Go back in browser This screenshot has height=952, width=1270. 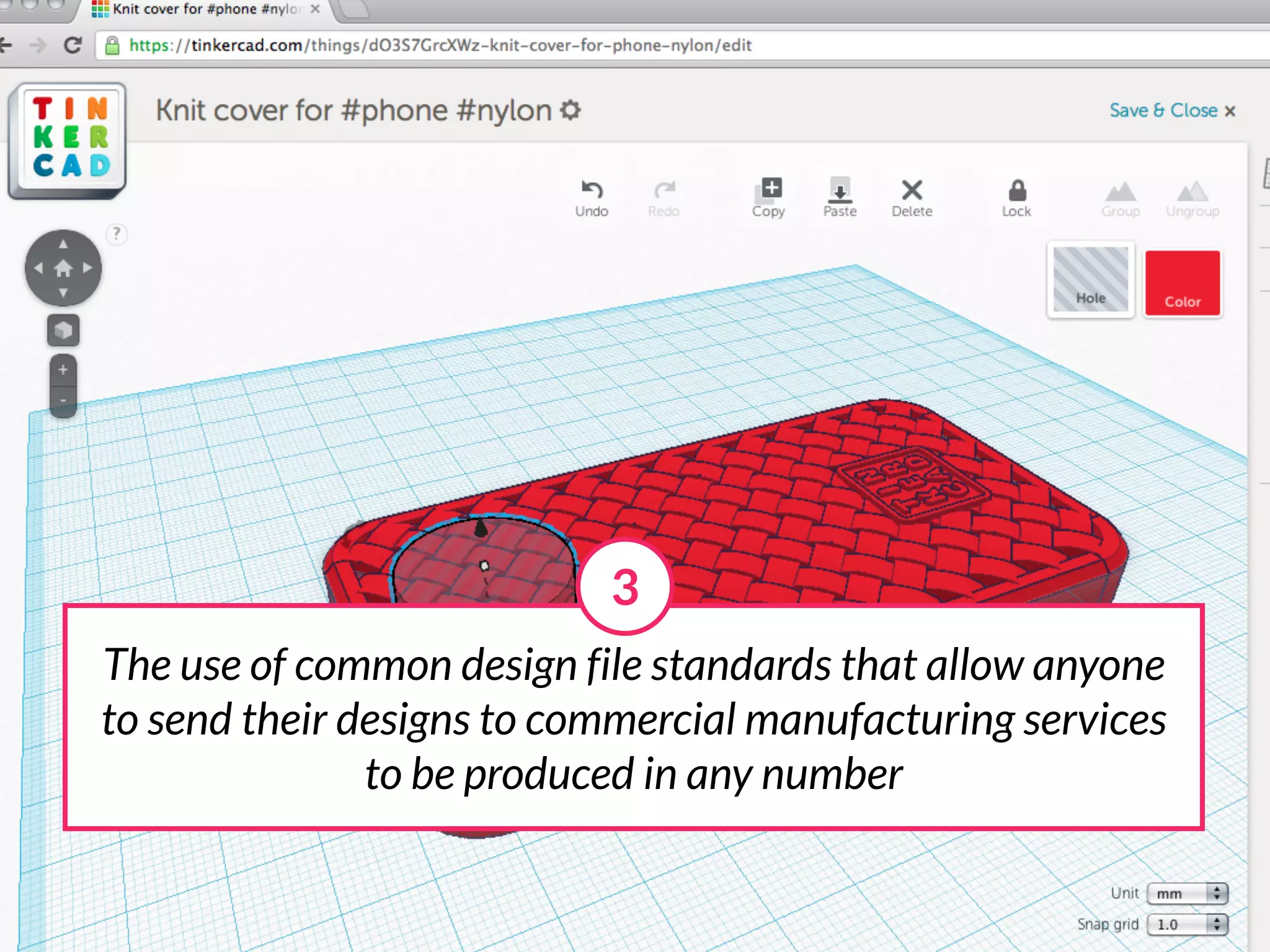coord(5,45)
